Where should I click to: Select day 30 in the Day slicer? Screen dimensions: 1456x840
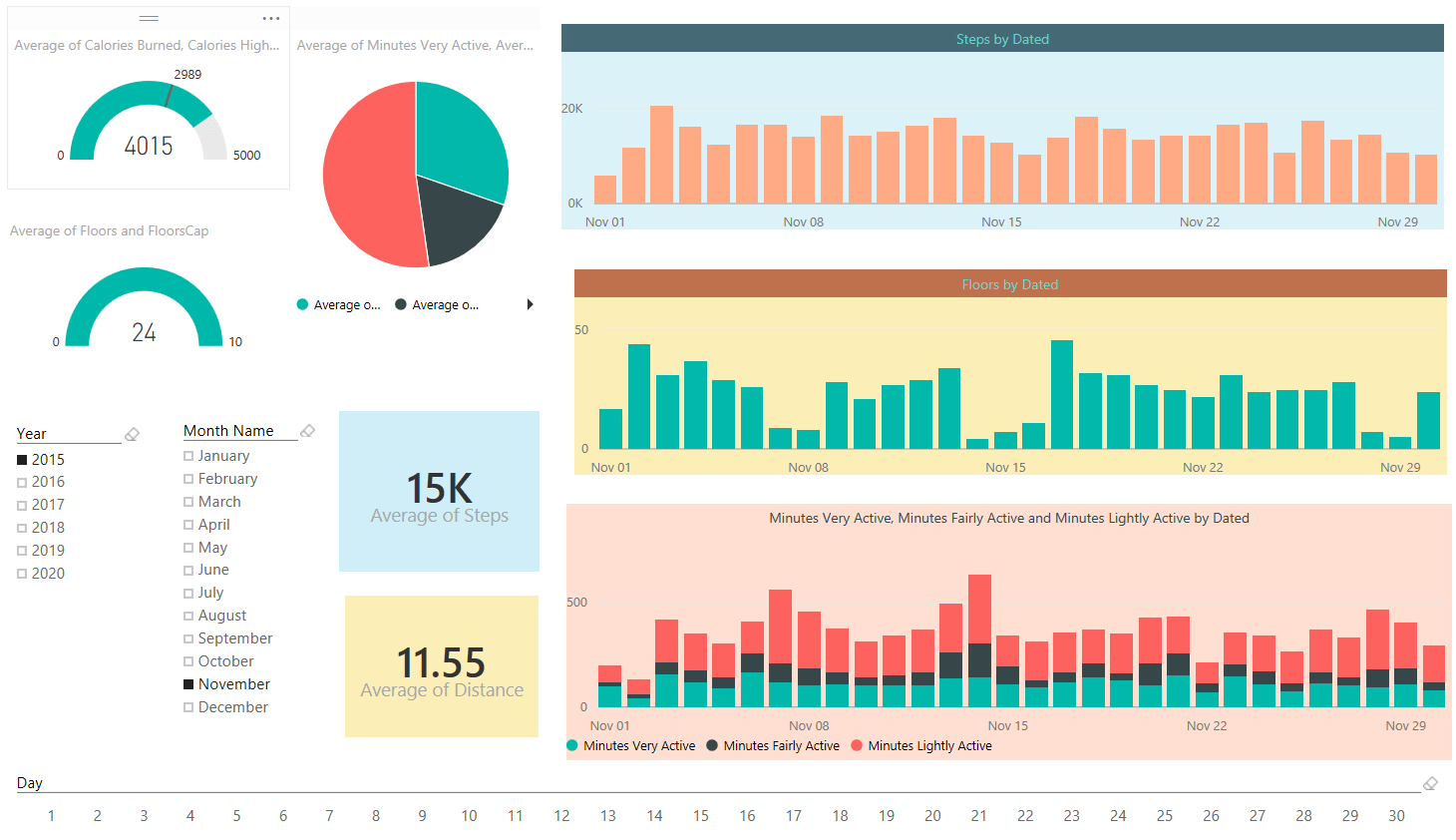click(1396, 816)
